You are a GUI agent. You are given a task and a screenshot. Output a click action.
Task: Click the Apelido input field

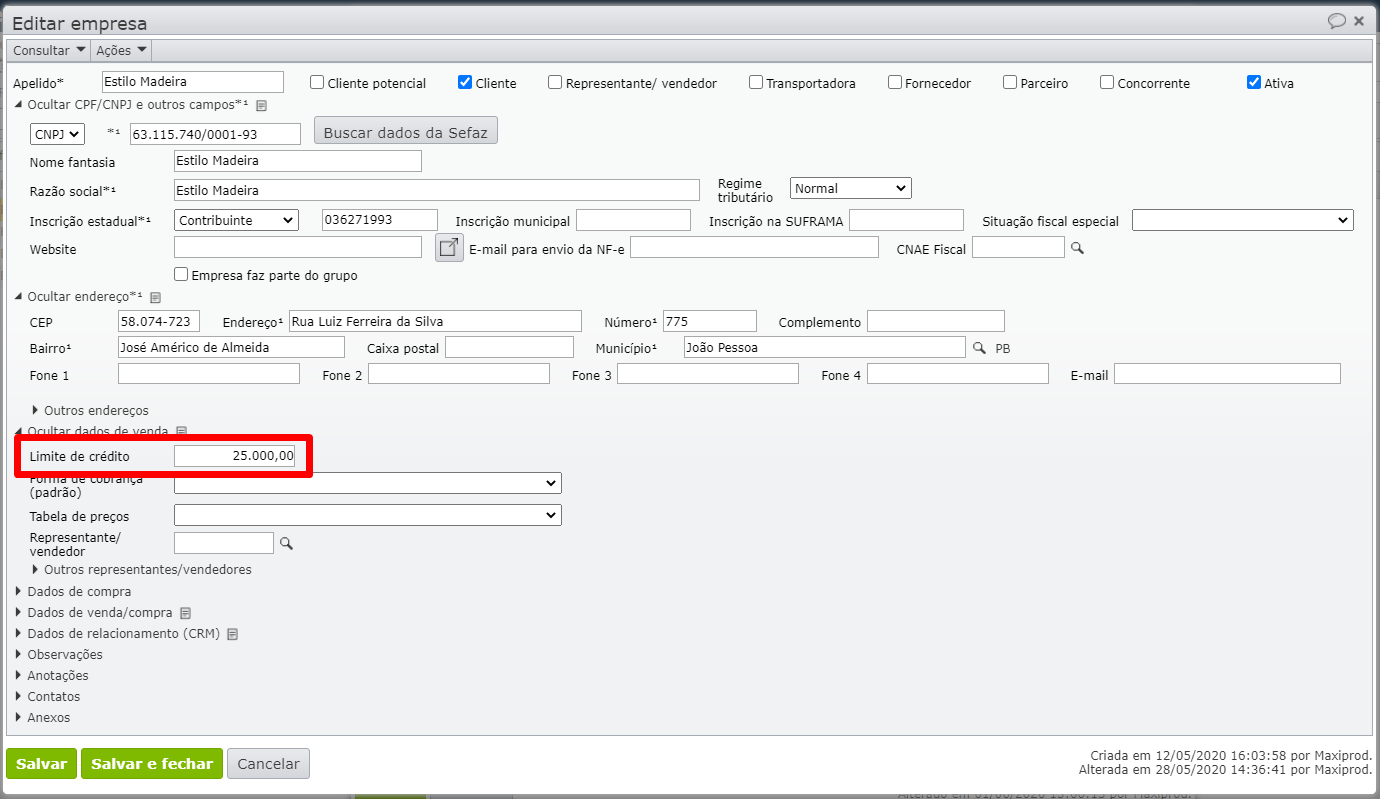[193, 82]
